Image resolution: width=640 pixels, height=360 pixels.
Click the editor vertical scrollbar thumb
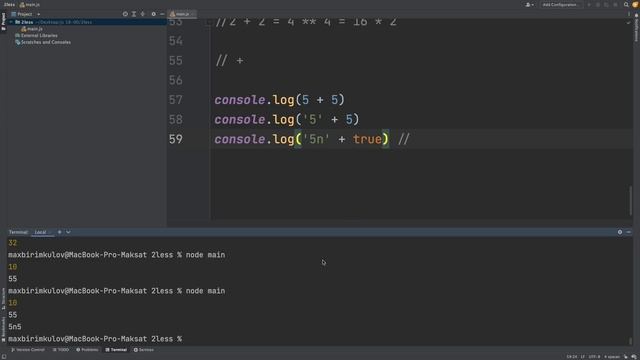coord(631,200)
